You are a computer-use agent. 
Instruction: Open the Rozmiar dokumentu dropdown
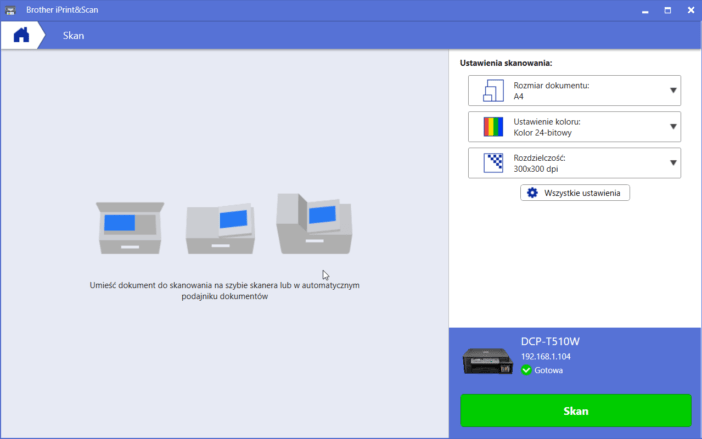point(574,90)
